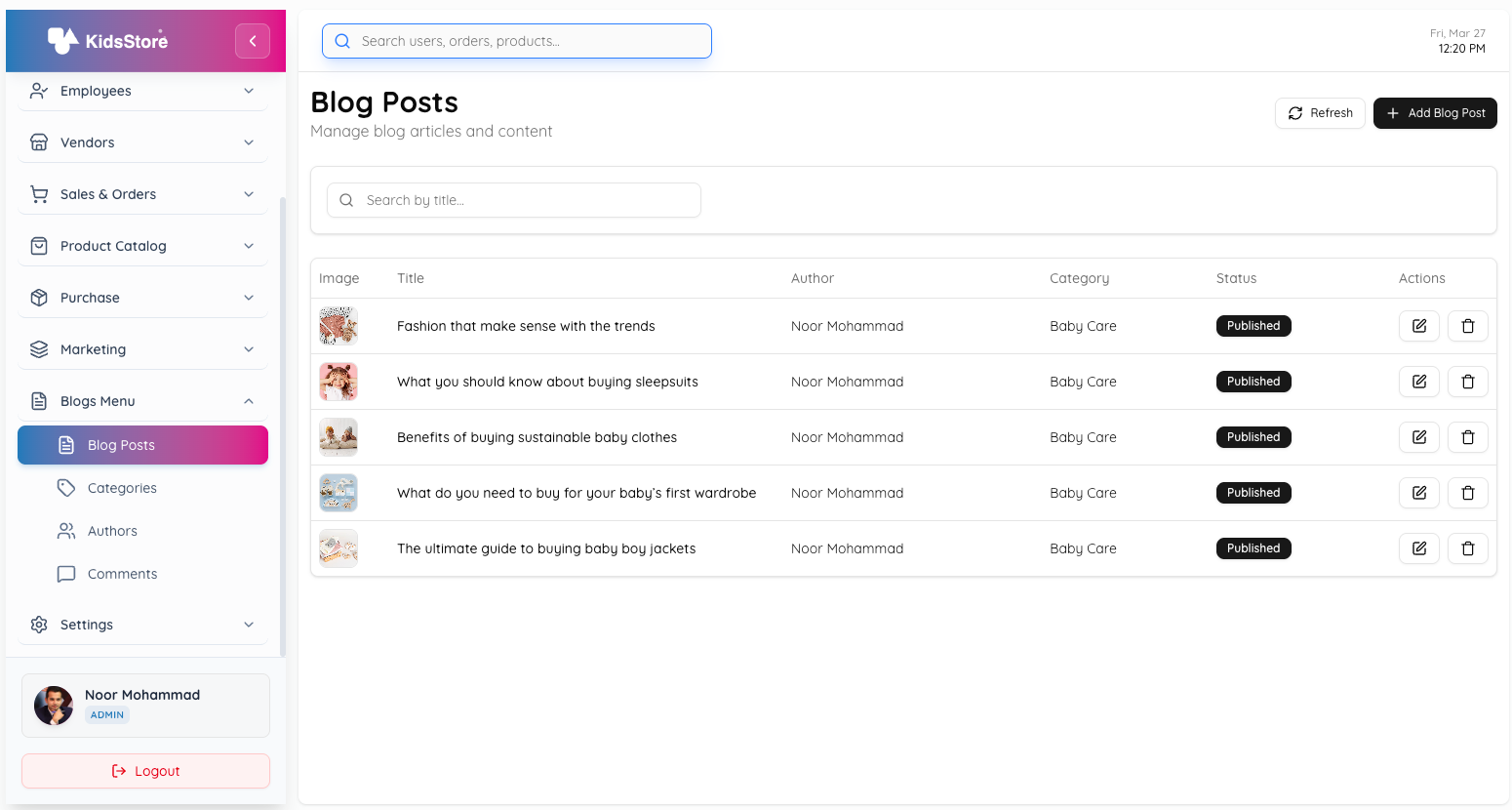Open the Categories tag icon

coord(65,487)
